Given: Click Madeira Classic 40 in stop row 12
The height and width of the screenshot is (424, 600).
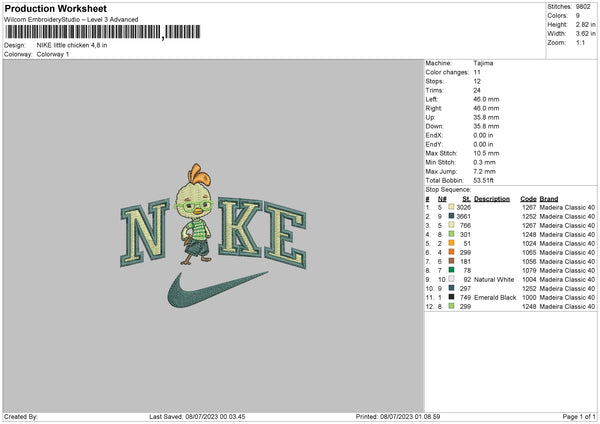Looking at the screenshot, I should click(x=567, y=307).
